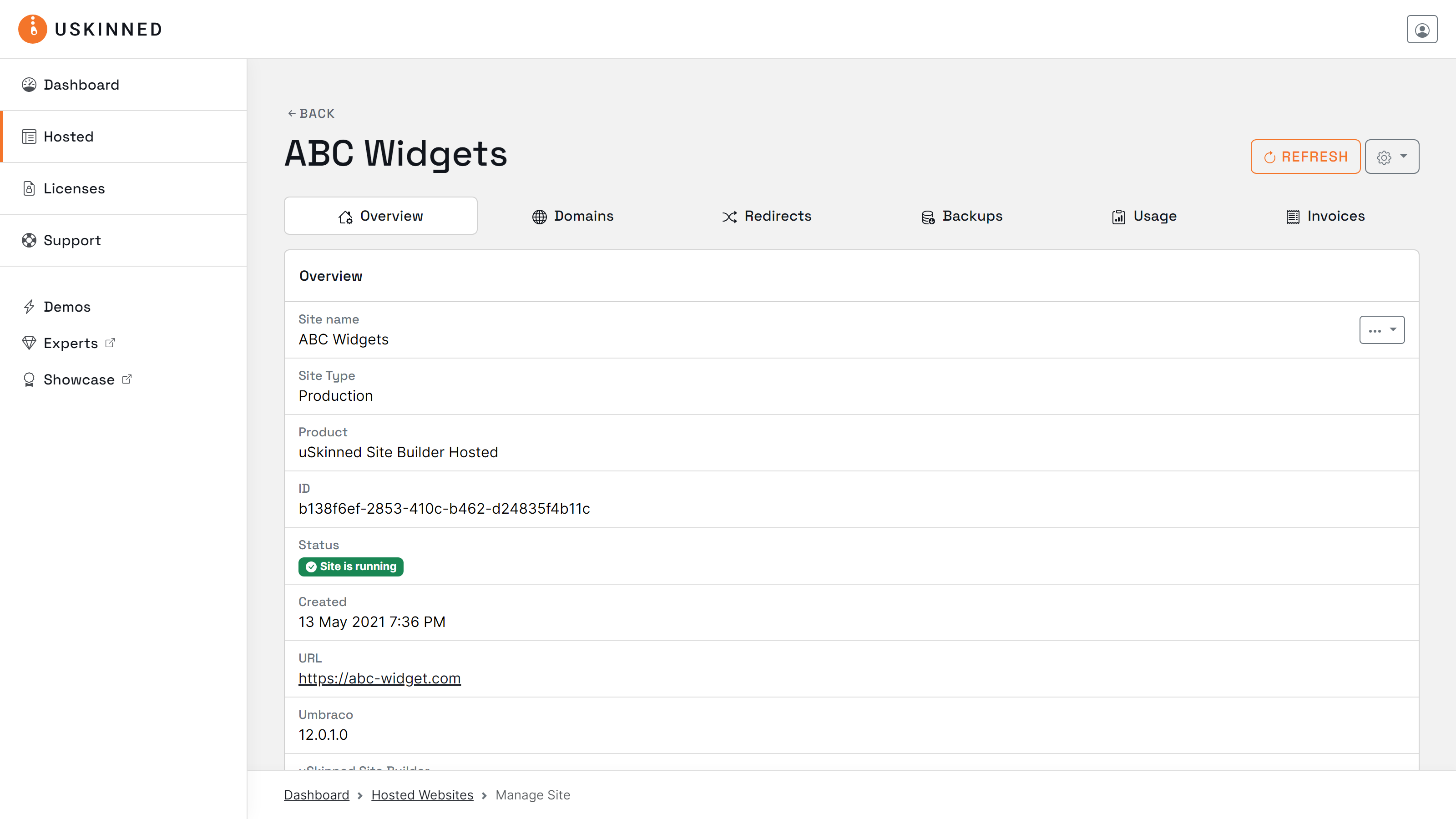This screenshot has height=819, width=1456.
Task: Click the Demos lightning bolt icon
Action: click(30, 306)
